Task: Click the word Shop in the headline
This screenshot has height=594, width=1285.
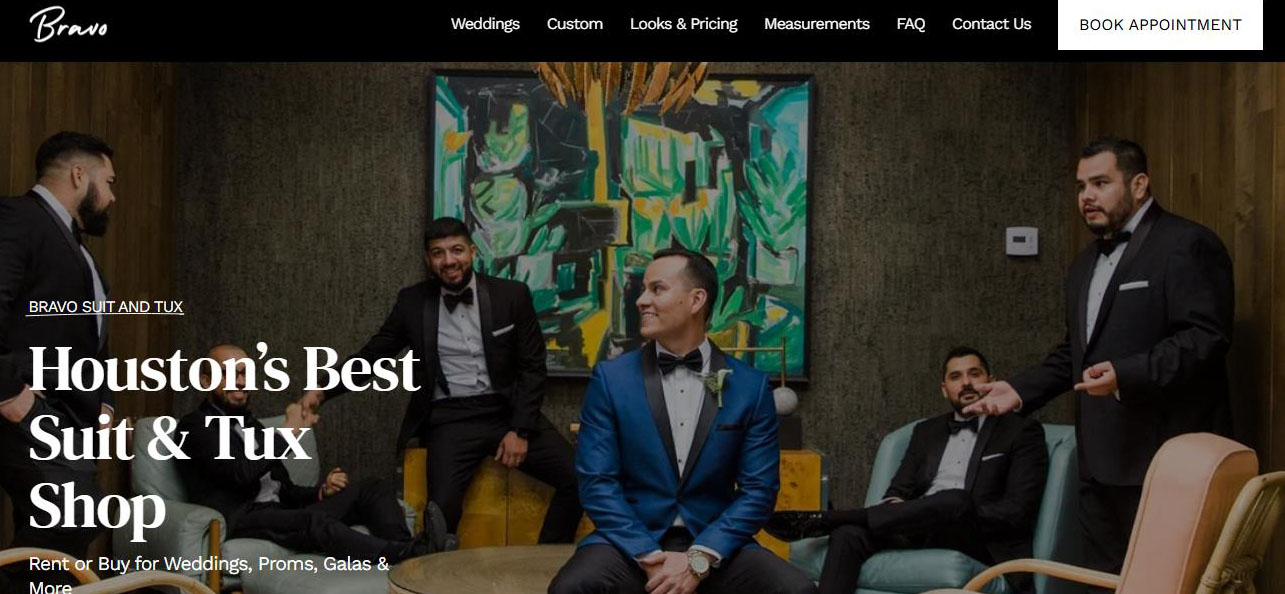Action: pos(97,506)
